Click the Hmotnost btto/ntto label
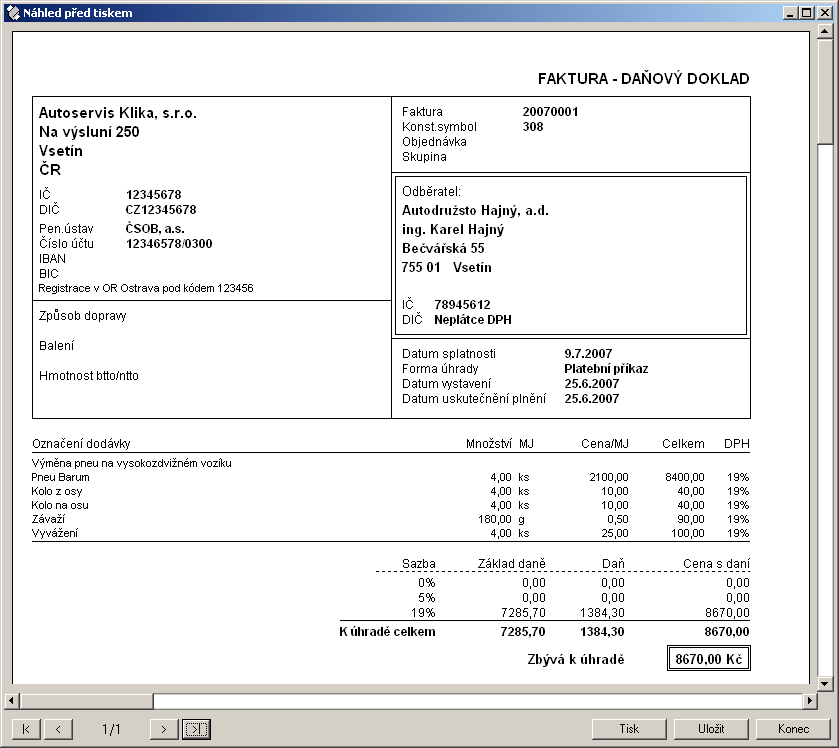 [88, 376]
